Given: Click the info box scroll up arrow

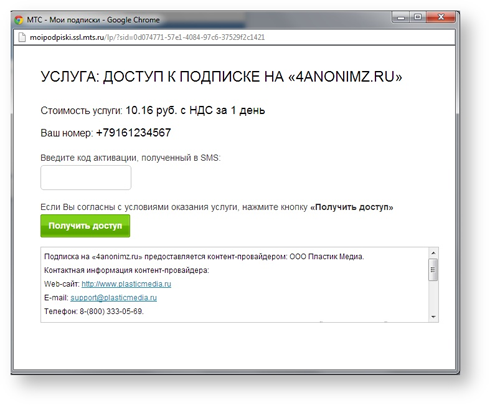Looking at the screenshot, I should pos(433,253).
